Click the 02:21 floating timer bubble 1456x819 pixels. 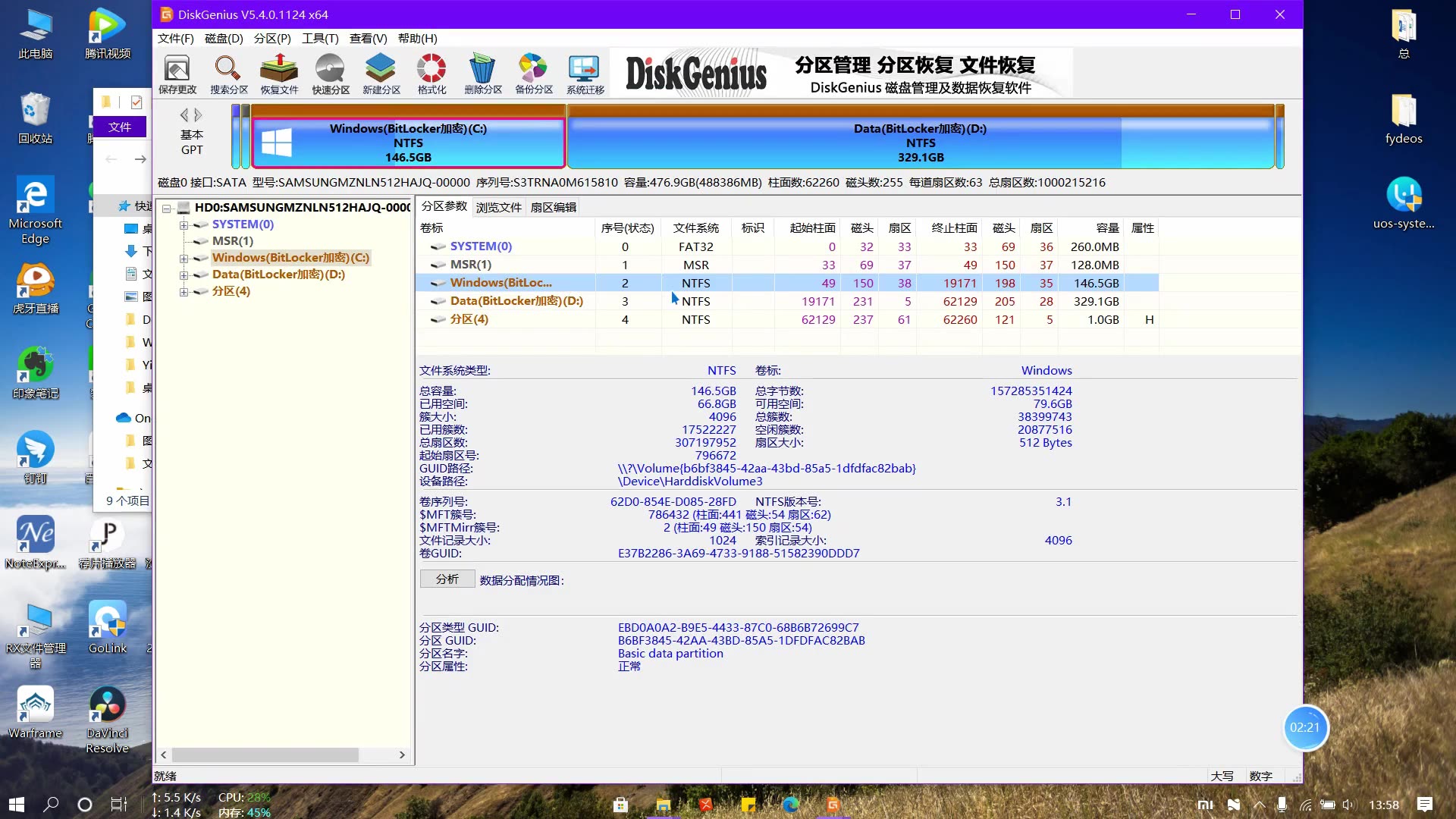1304,727
